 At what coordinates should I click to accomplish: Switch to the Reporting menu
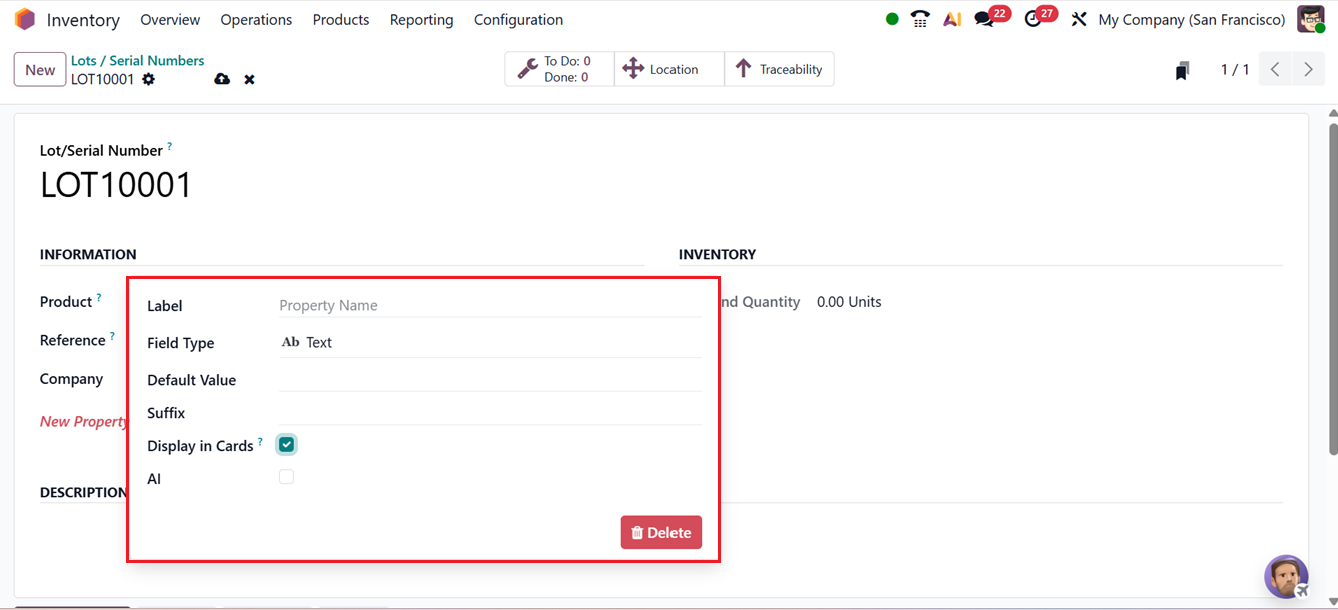tap(421, 19)
